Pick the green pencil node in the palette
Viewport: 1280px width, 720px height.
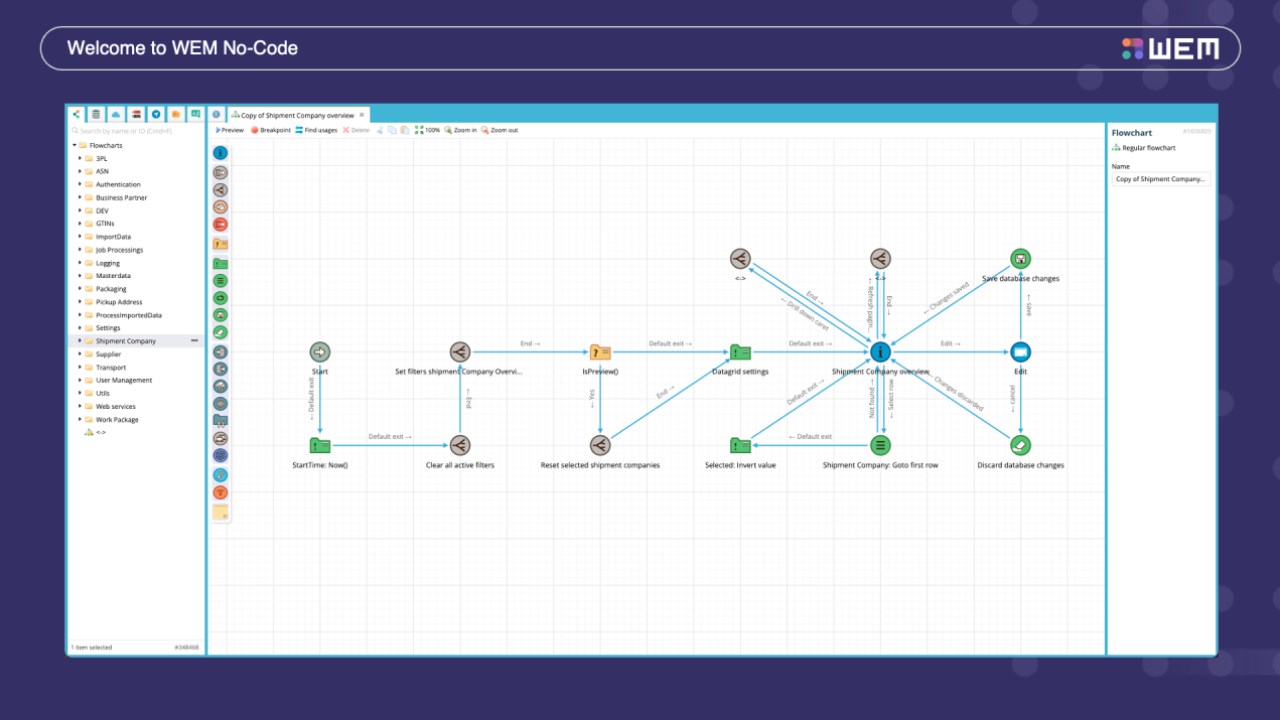(x=220, y=332)
